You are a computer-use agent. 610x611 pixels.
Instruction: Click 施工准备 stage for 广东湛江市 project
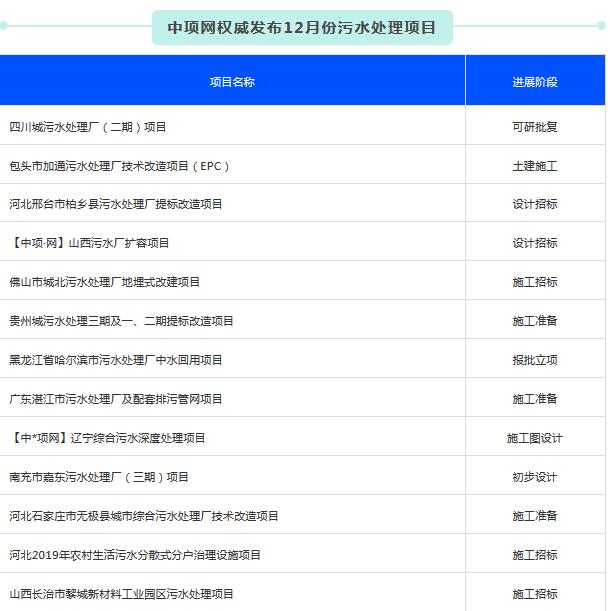[x=535, y=399]
